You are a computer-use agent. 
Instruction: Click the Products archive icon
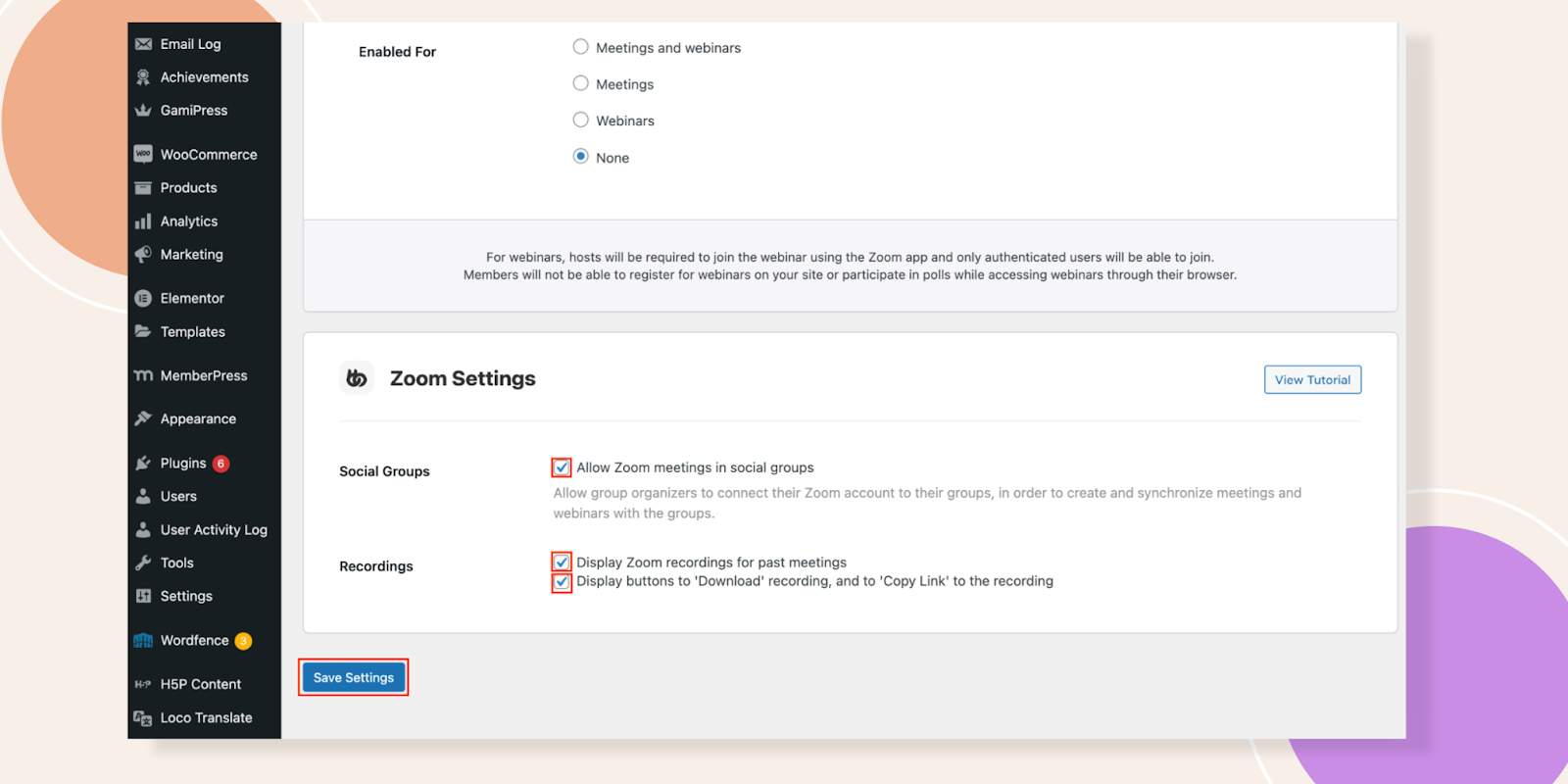tap(143, 188)
